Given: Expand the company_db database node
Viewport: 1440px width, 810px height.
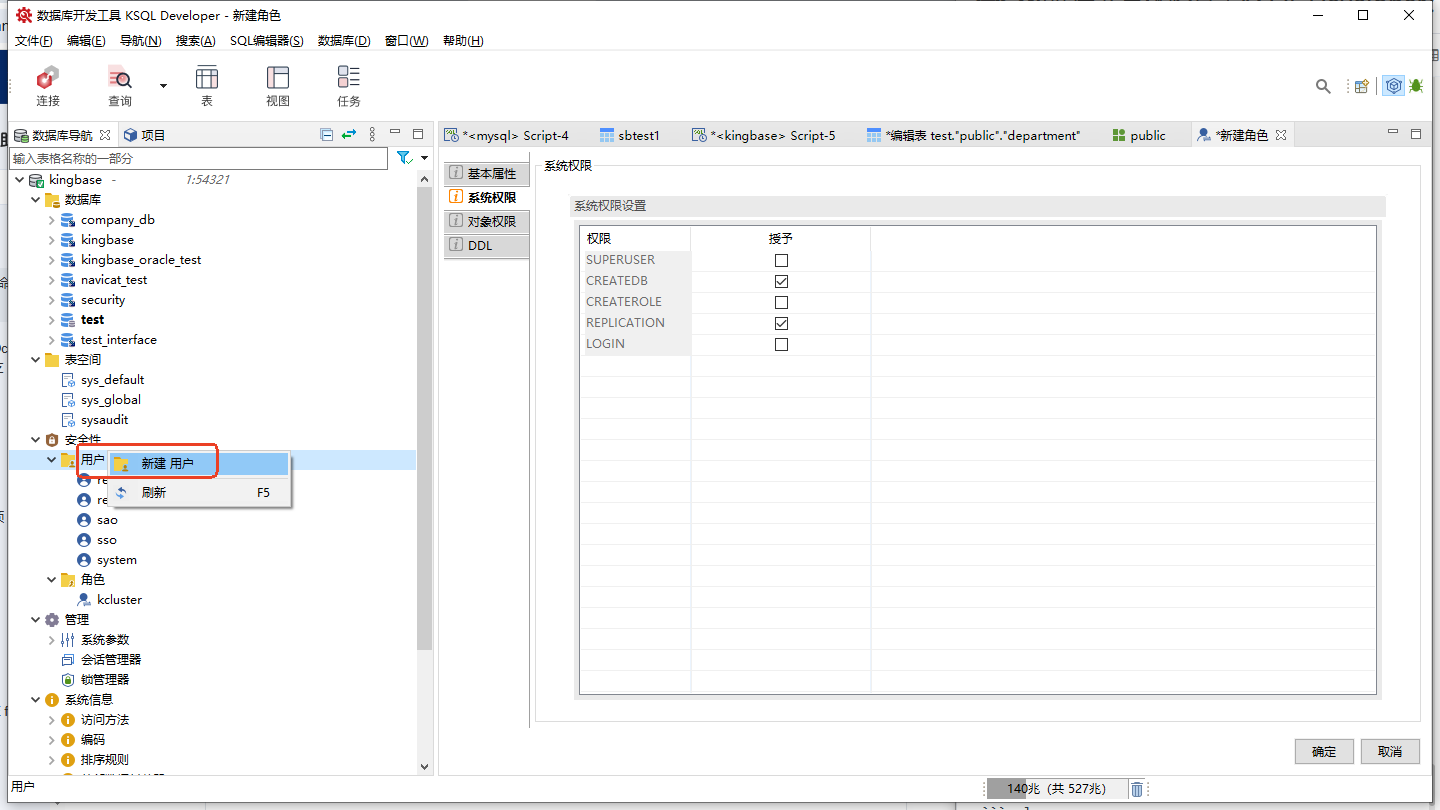Looking at the screenshot, I should (52, 220).
